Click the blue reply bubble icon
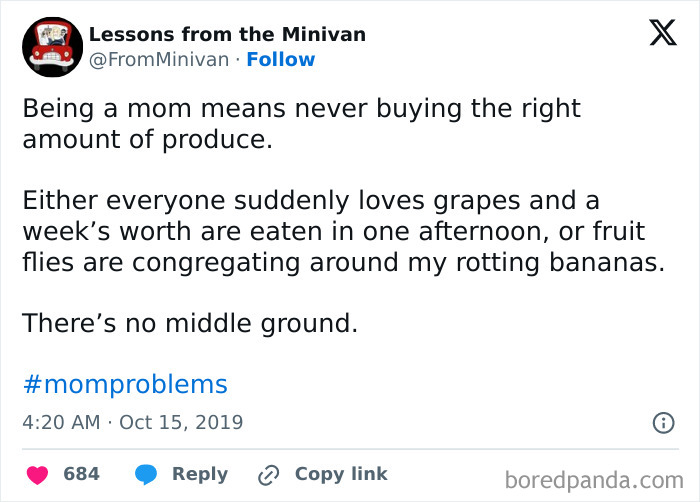Image resolution: width=700 pixels, height=502 pixels. 146,474
